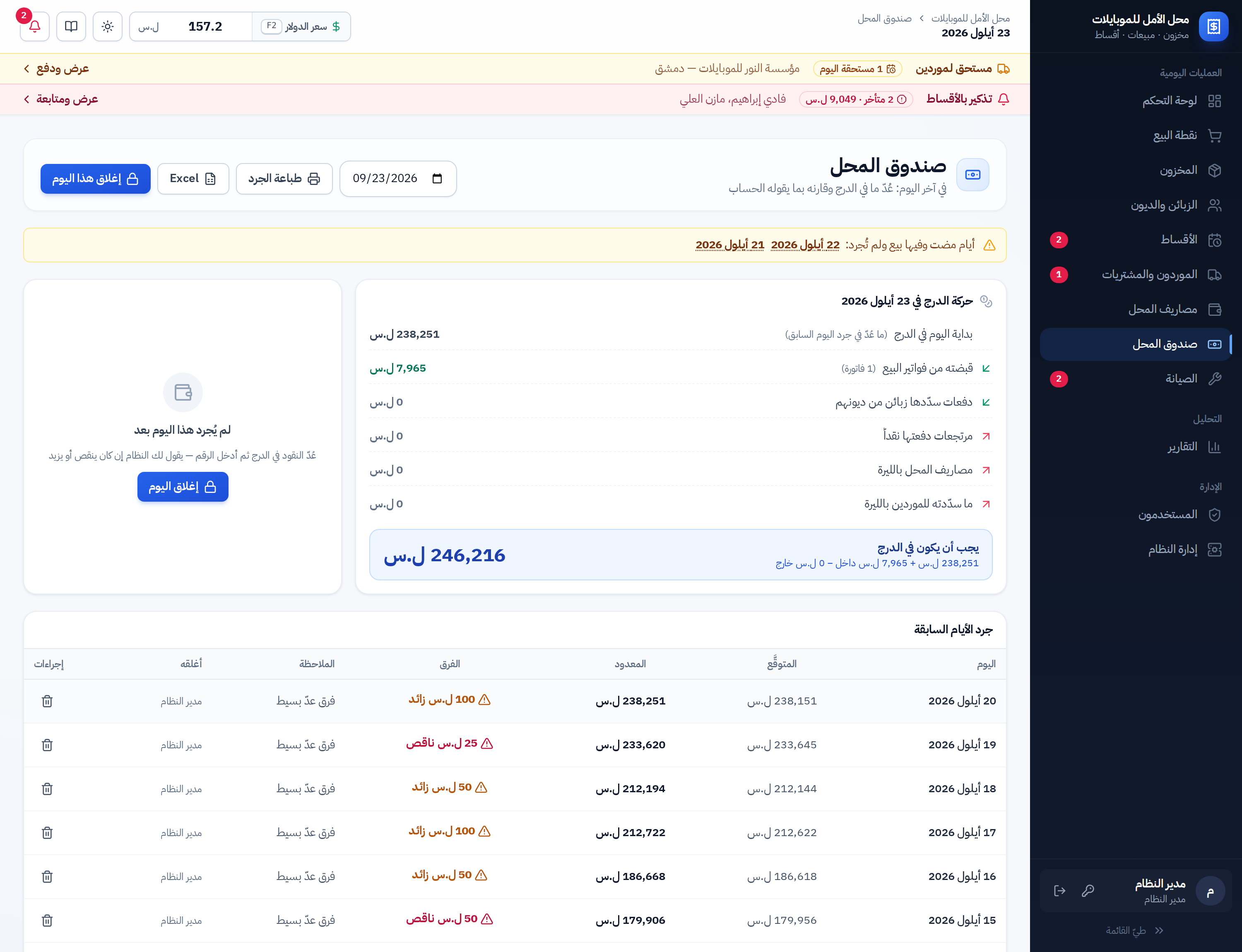
Task: Select صندوق المحل in sidebar
Action: 1136,344
